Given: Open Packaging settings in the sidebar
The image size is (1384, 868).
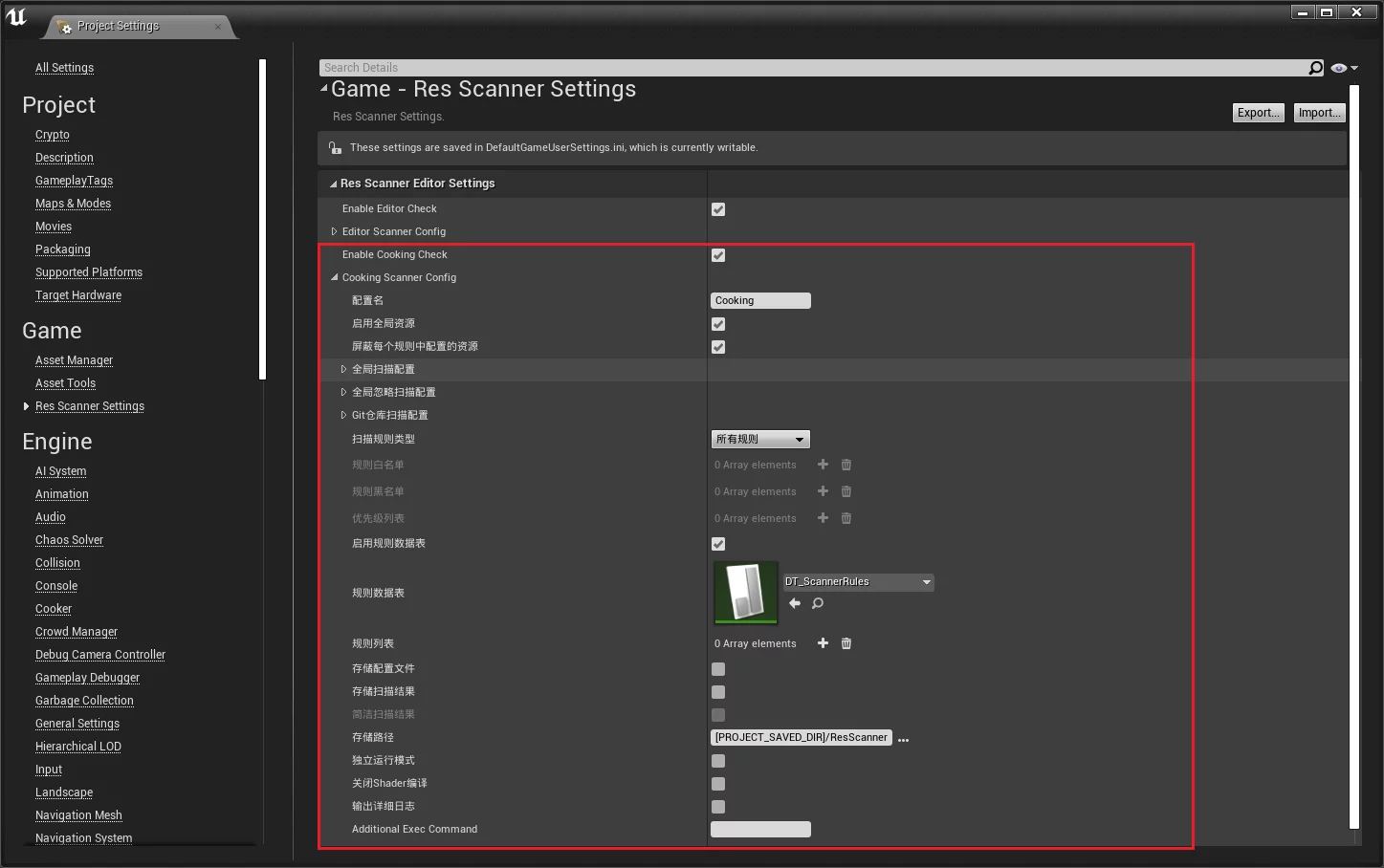Looking at the screenshot, I should point(63,250).
